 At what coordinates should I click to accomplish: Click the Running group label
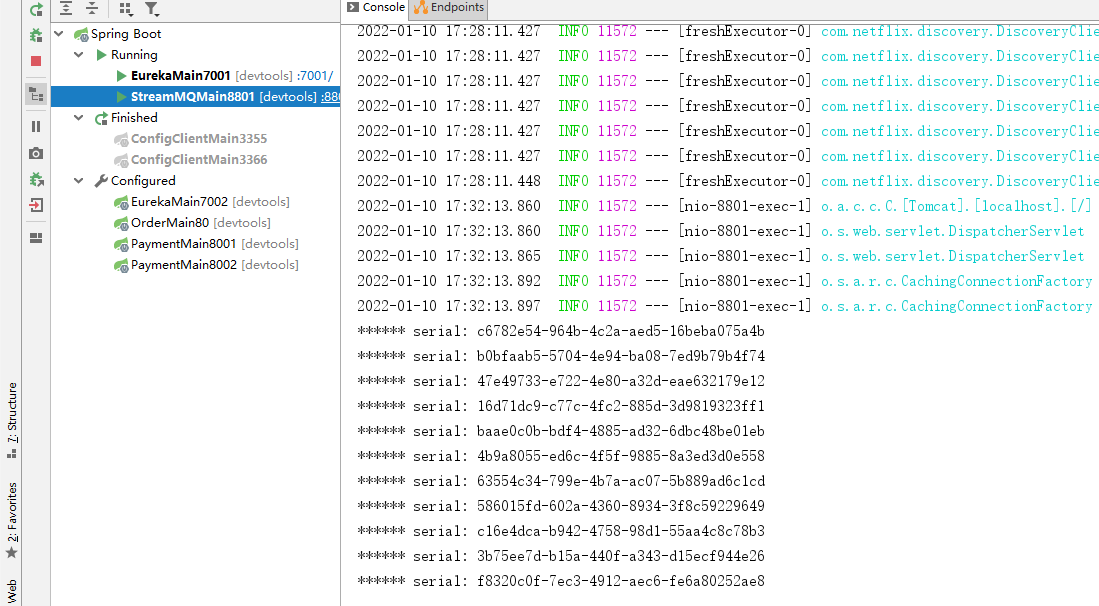[134, 55]
